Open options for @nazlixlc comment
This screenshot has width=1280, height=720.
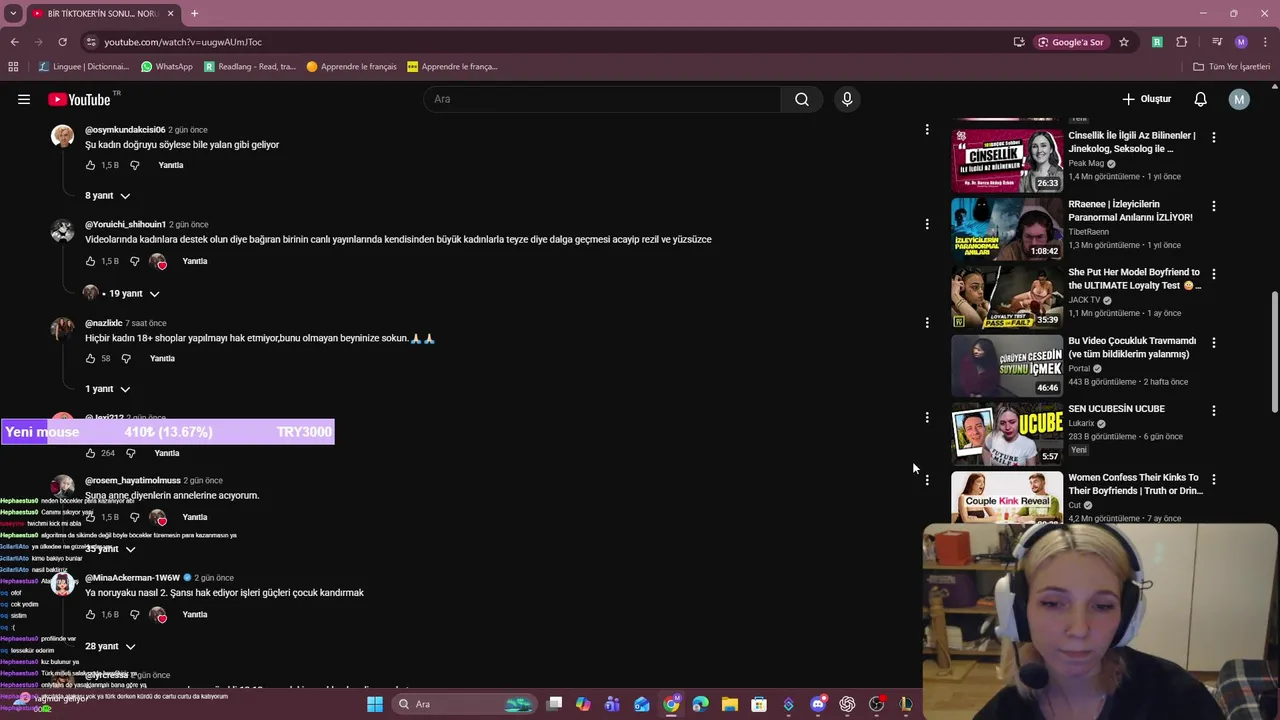click(x=927, y=323)
